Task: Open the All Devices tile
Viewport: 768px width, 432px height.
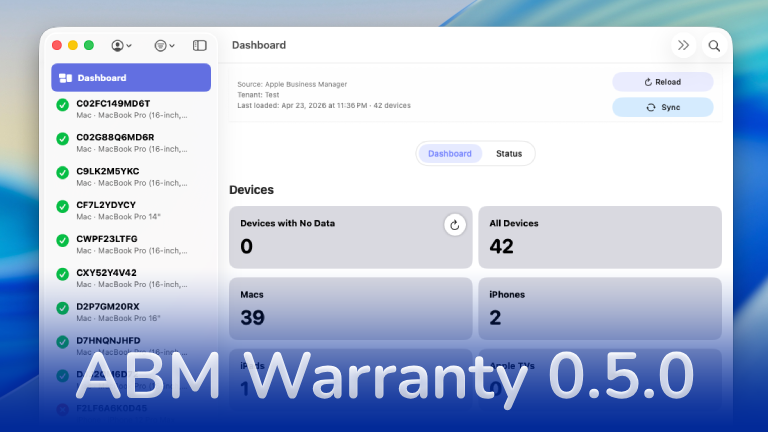Action: click(600, 237)
